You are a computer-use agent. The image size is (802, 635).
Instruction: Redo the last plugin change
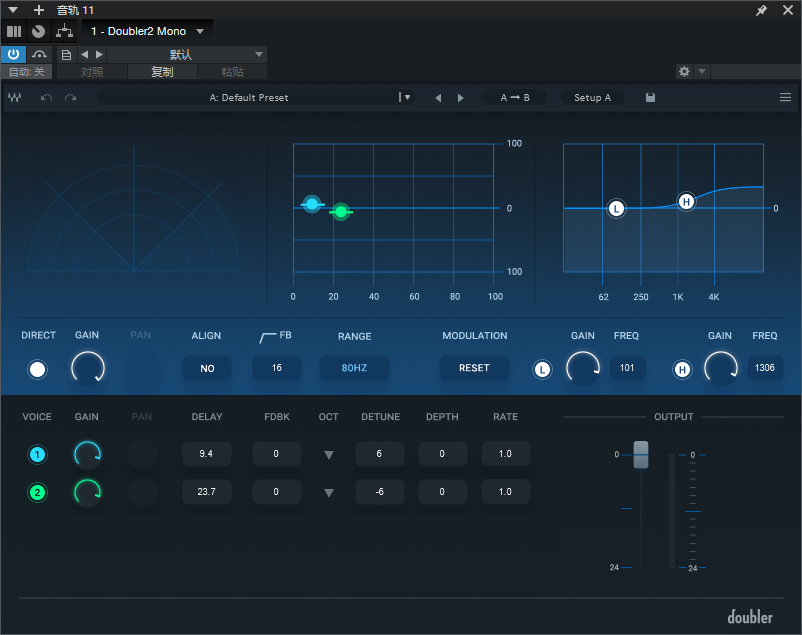(71, 97)
